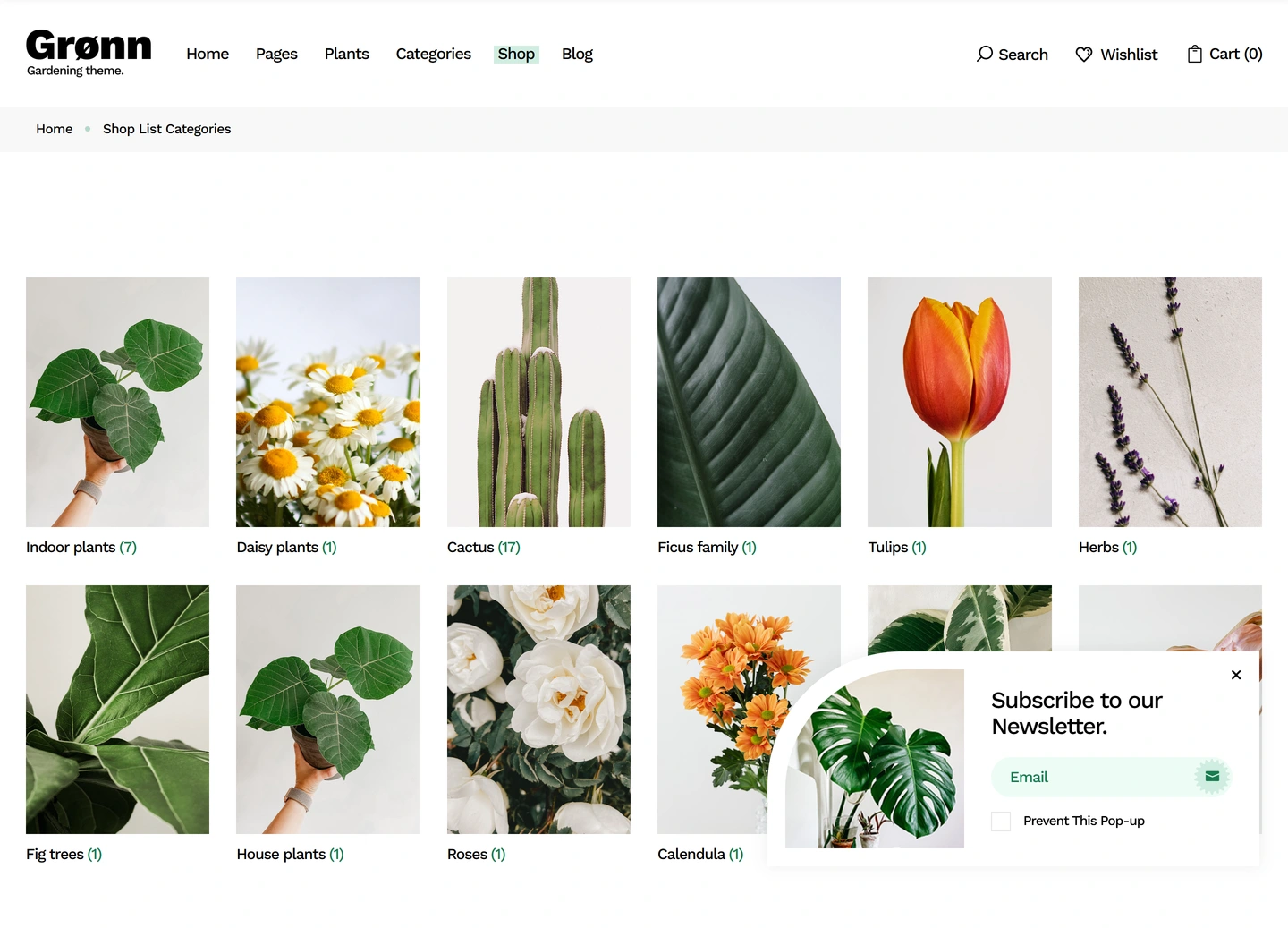Open the Search link

pyautogui.click(x=1013, y=55)
